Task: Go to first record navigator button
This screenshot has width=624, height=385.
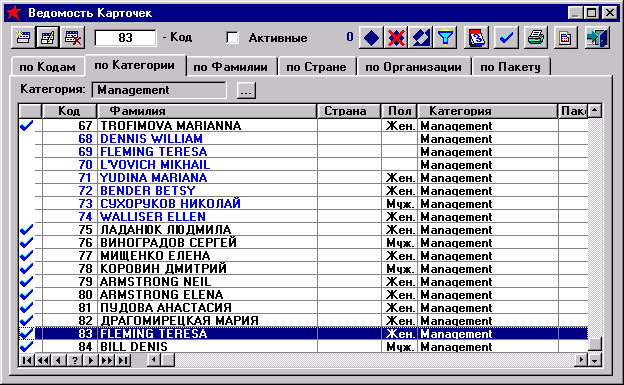Action: pos(27,360)
